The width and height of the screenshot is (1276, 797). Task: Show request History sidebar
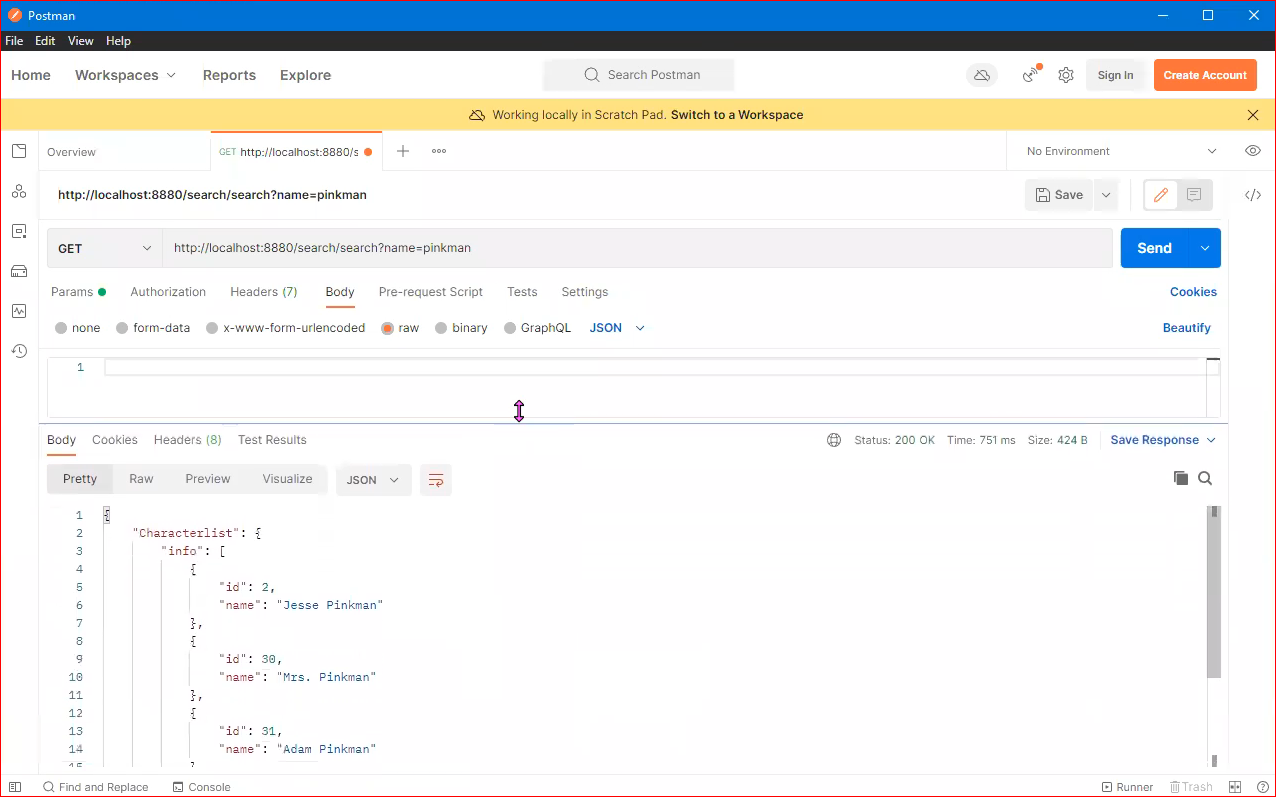pos(18,351)
